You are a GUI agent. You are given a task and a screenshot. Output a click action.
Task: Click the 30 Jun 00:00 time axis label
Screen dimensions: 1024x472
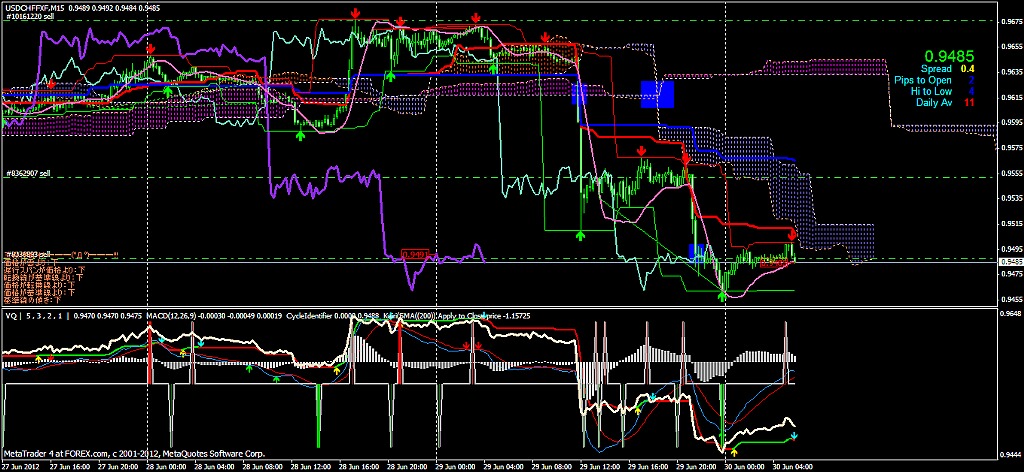tap(744, 466)
